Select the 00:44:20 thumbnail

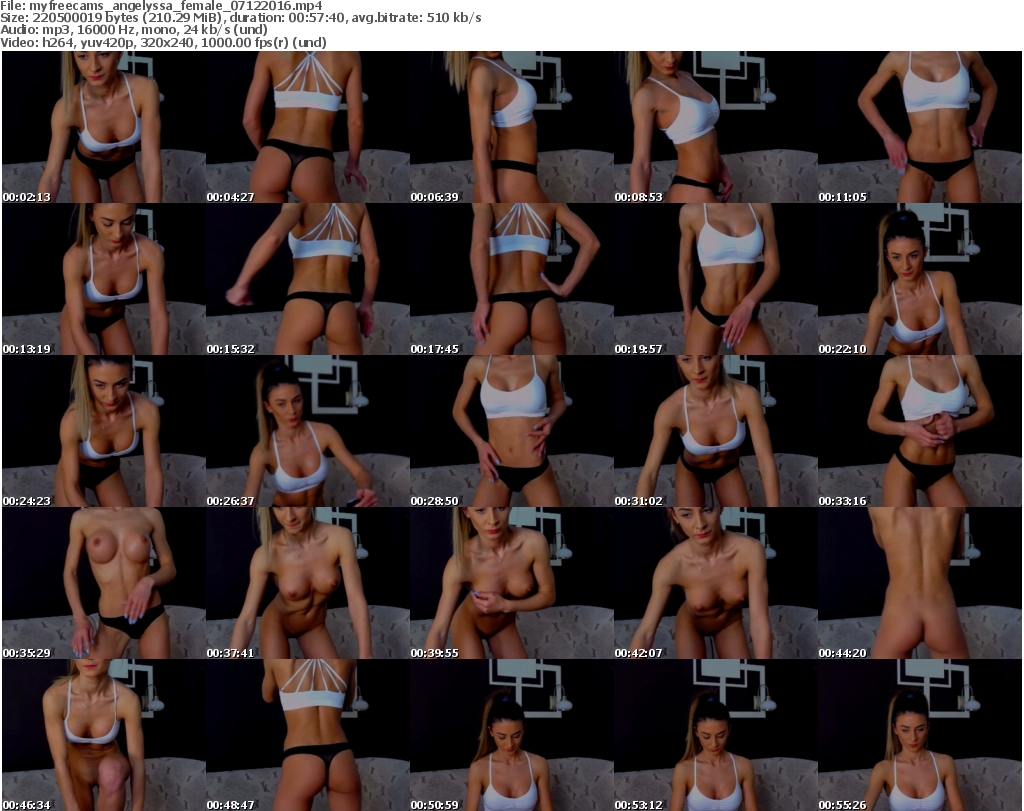click(x=920, y=583)
